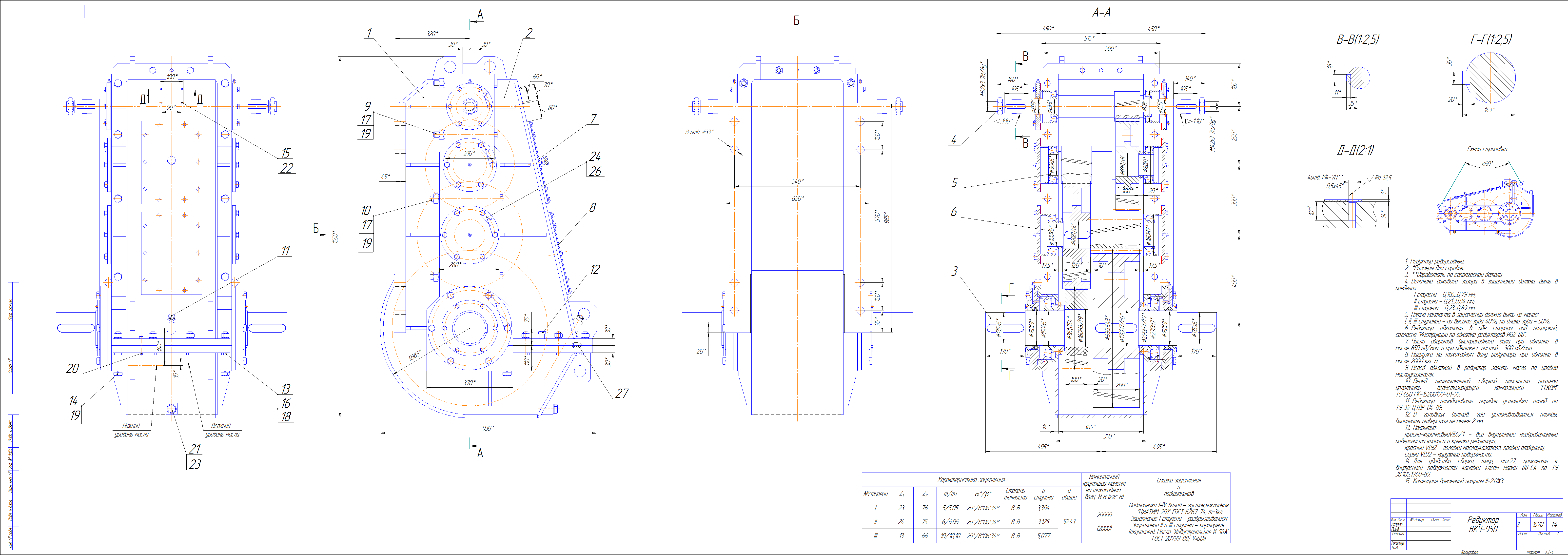
Task: Click the section title "А–А"
Action: tap(1101, 12)
